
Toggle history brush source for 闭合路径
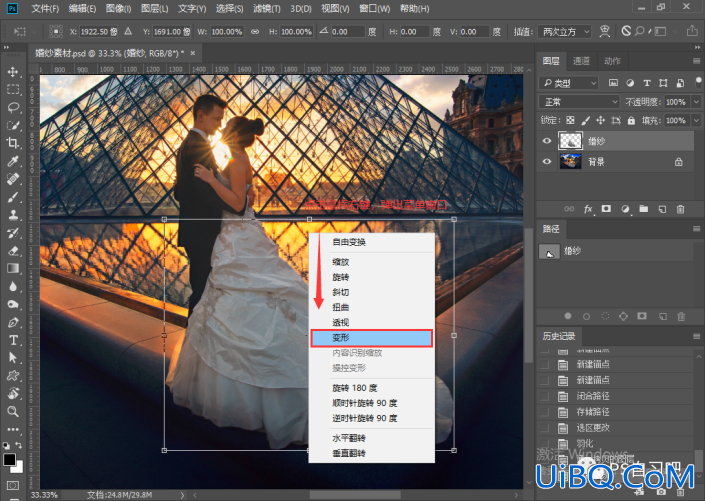[x=544, y=396]
